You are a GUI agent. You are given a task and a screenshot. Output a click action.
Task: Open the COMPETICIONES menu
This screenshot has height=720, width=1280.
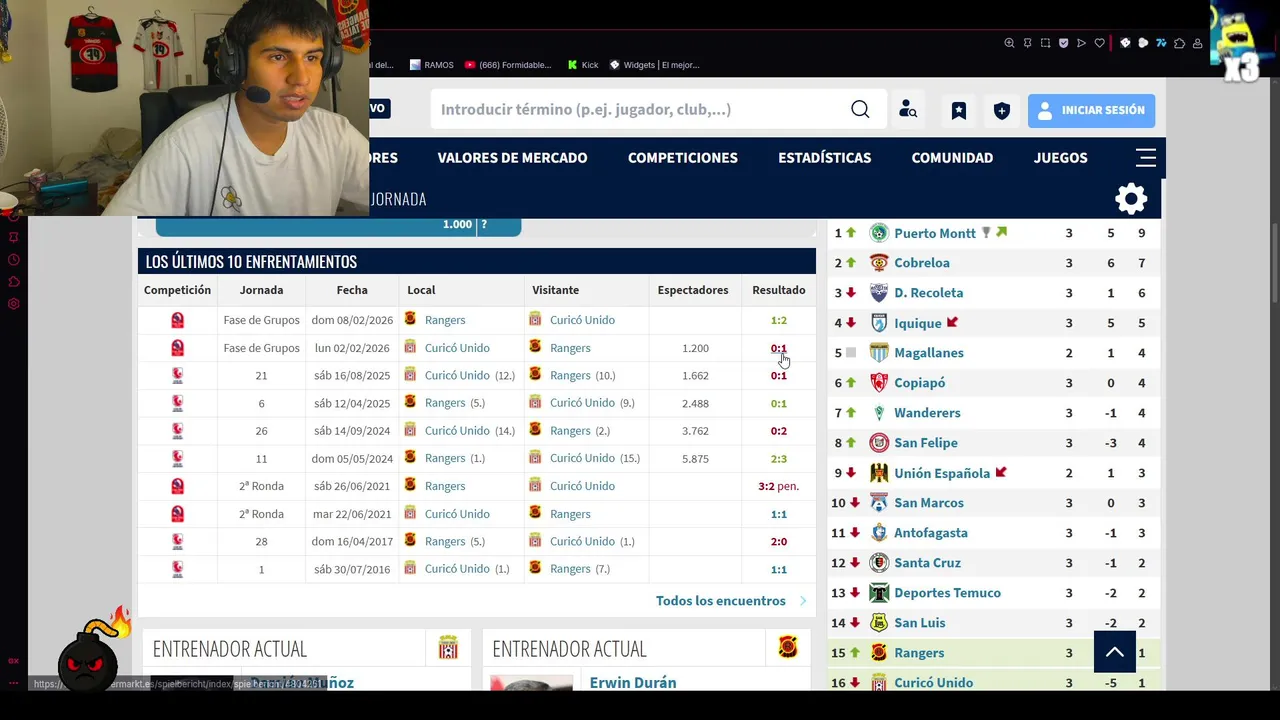pyautogui.click(x=683, y=158)
